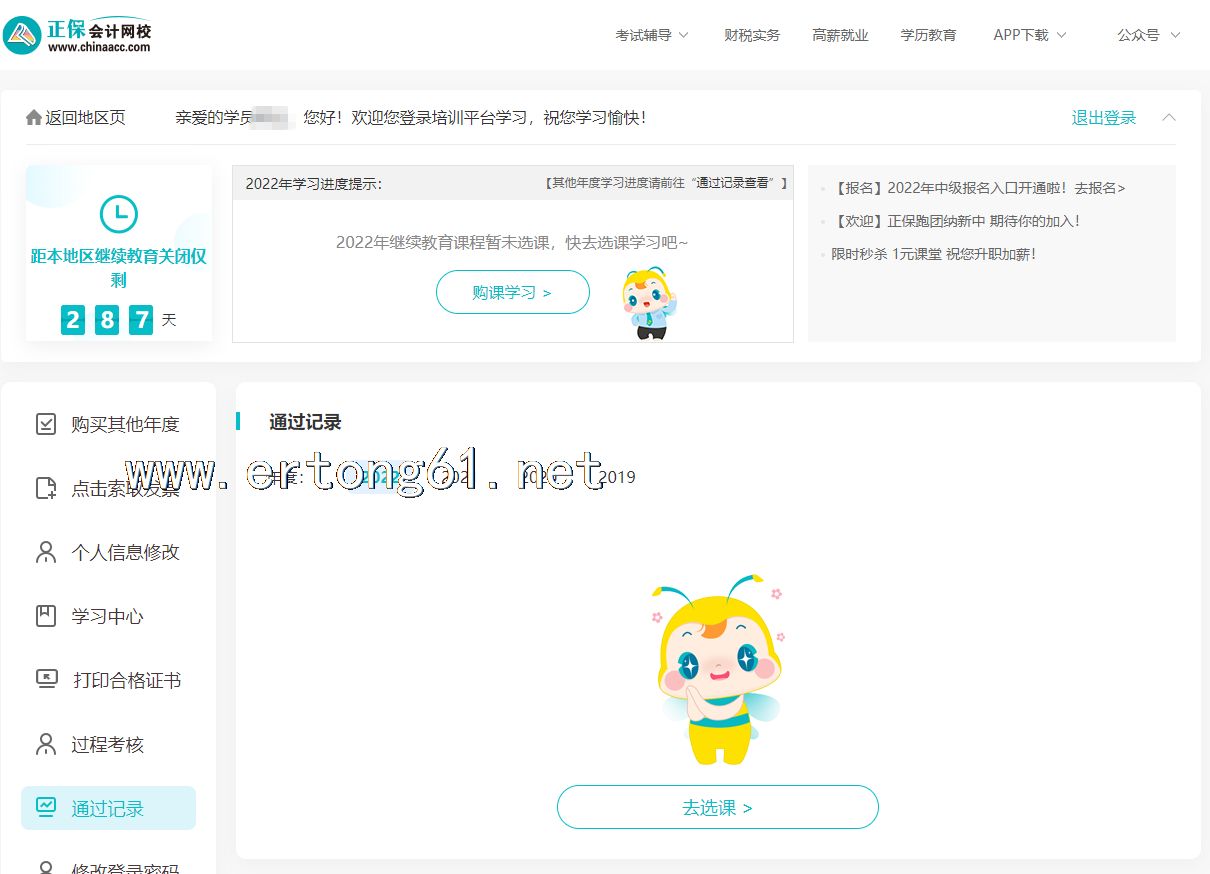This screenshot has height=874, width=1210.
Task: Click the 购课学习 button
Action: click(x=512, y=292)
